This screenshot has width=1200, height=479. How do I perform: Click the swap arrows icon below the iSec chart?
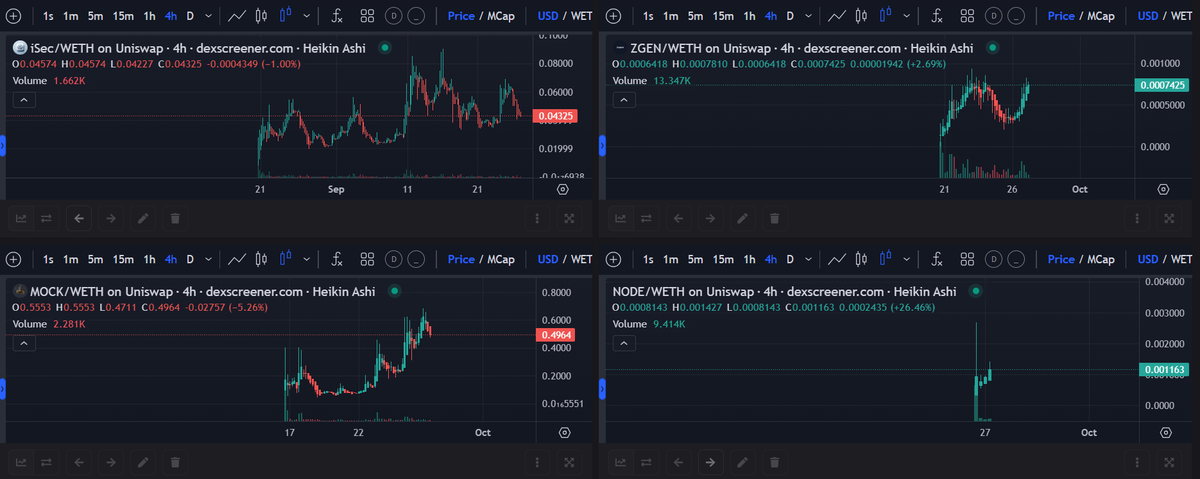[46, 218]
